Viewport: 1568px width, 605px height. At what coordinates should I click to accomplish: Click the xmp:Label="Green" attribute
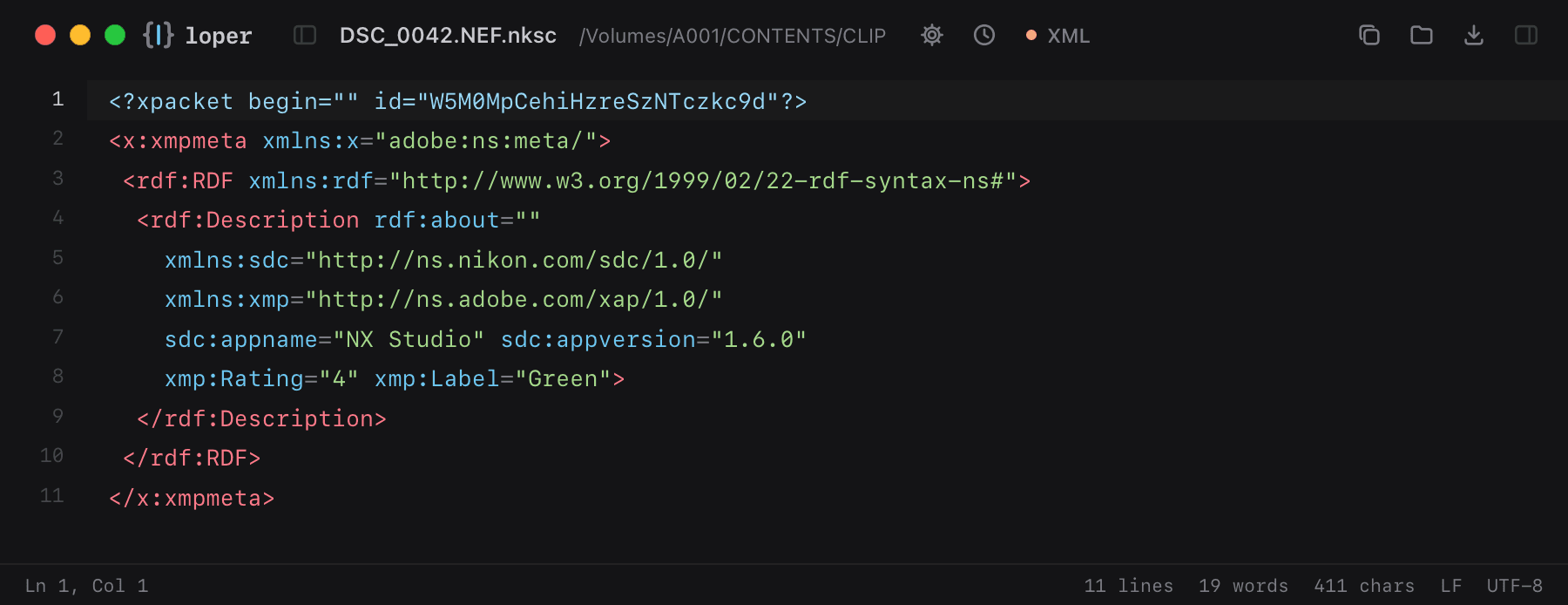click(493, 379)
